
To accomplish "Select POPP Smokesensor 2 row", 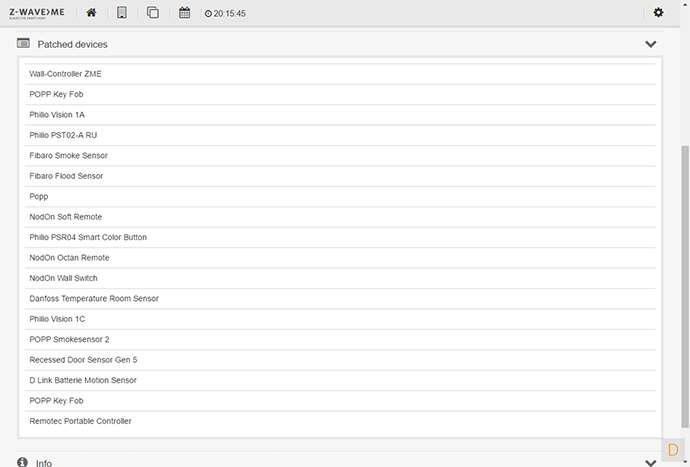I will 340,339.
